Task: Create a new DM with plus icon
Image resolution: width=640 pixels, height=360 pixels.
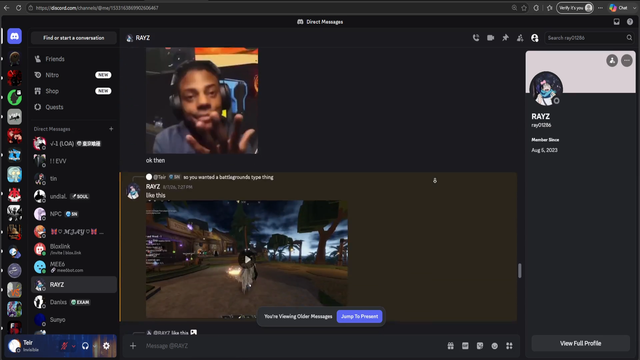Action: click(x=111, y=129)
